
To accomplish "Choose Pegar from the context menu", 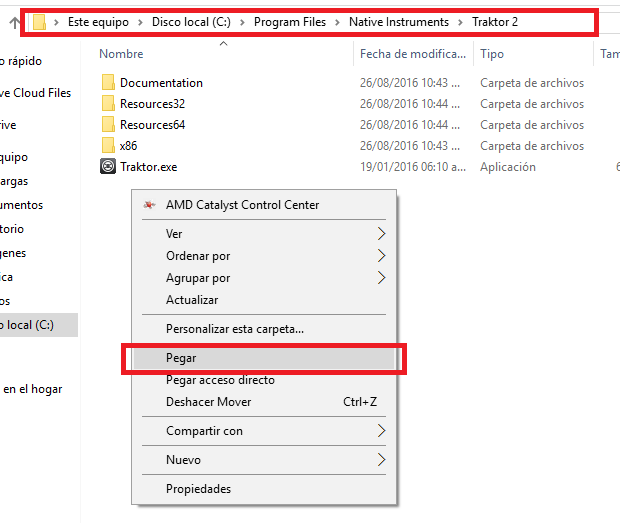I will click(x=264, y=358).
